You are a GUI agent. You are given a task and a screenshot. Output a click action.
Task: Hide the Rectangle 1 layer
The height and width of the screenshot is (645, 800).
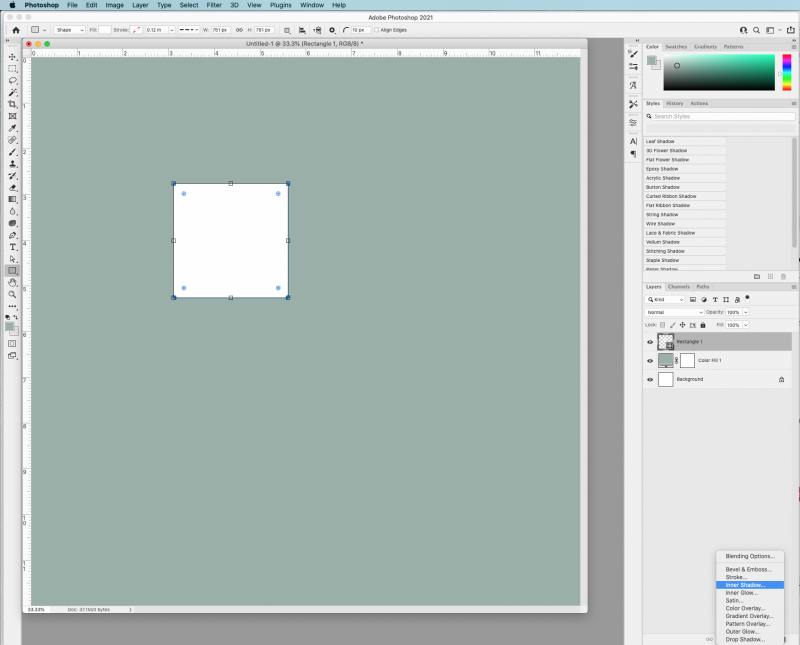pos(649,342)
